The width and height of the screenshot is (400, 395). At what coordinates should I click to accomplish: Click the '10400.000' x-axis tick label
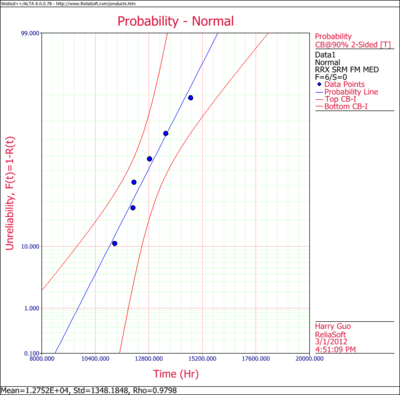click(x=95, y=359)
